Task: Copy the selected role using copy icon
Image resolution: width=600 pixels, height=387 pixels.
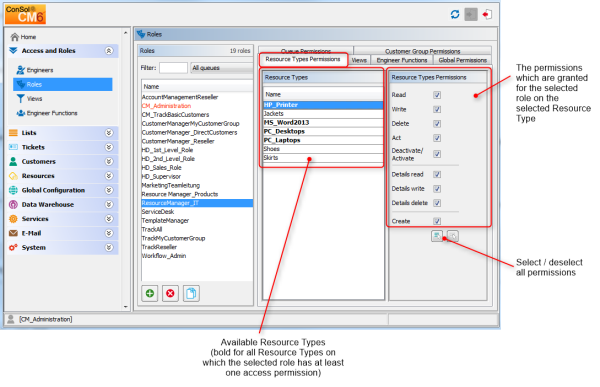Action: (191, 294)
